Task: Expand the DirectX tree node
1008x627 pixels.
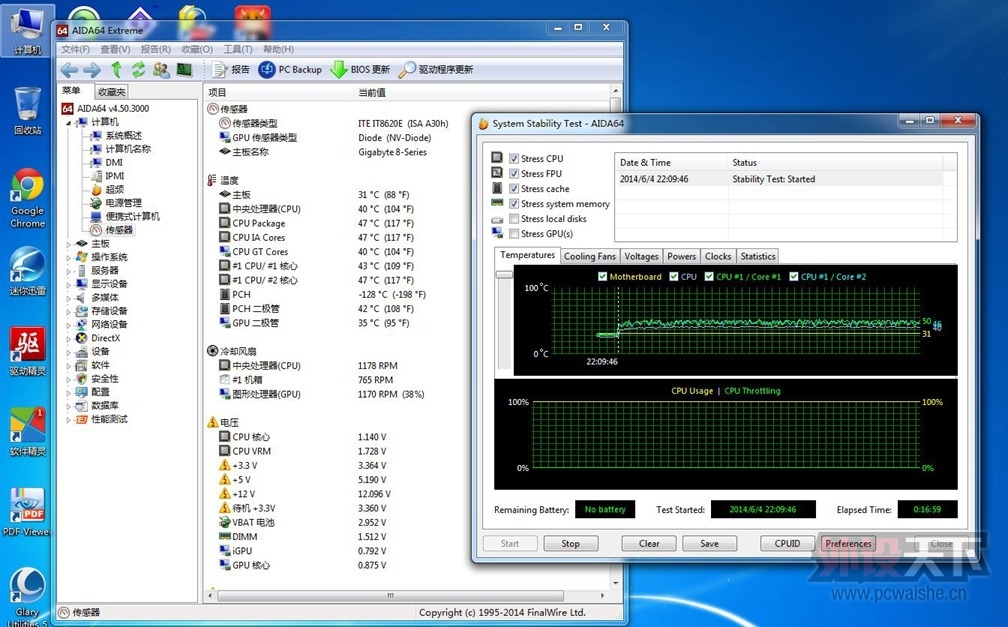Action: click(x=69, y=339)
